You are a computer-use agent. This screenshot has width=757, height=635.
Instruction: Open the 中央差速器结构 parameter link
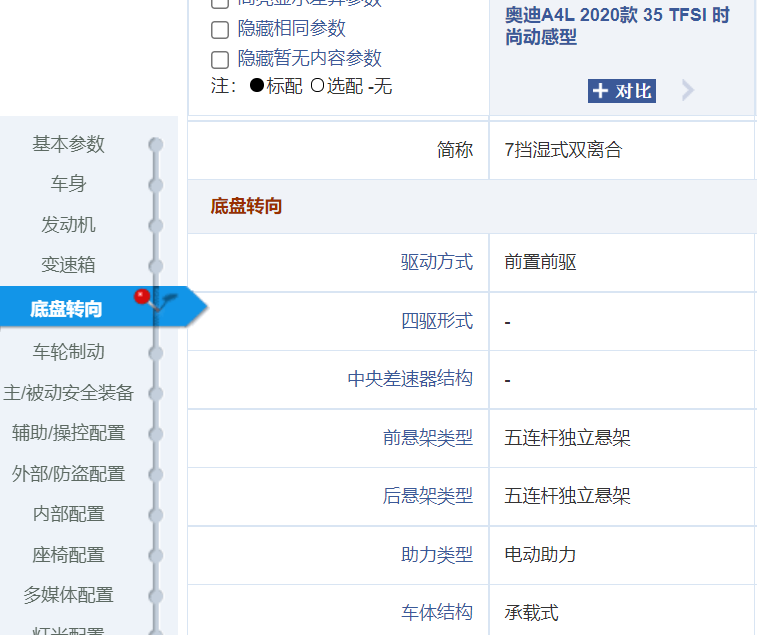(410, 379)
